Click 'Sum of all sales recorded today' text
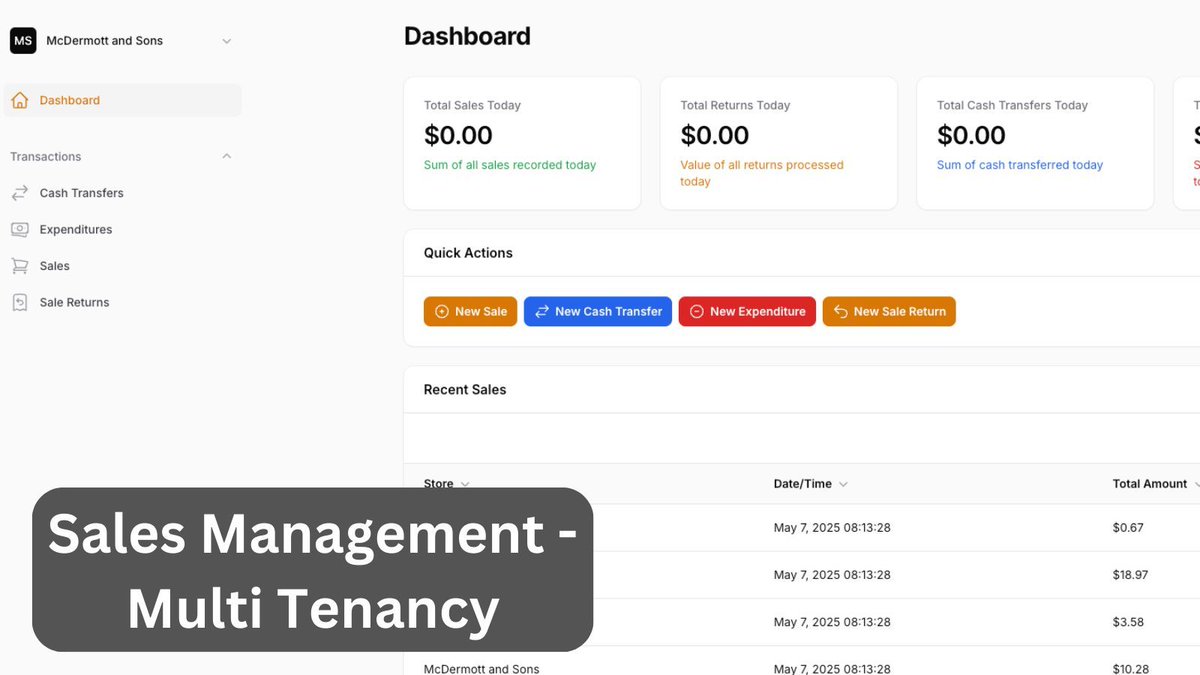This screenshot has width=1200, height=675. point(510,165)
